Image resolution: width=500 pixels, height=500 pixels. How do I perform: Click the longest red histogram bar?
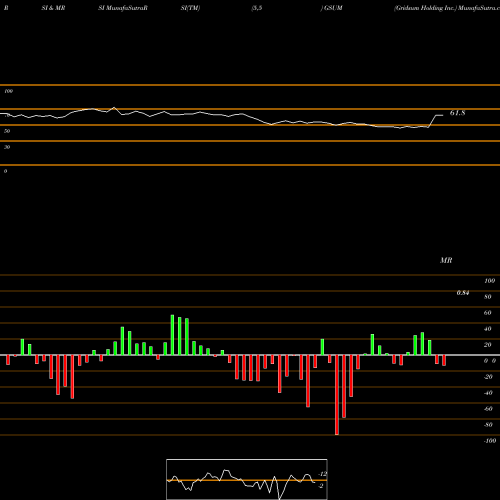click(337, 395)
